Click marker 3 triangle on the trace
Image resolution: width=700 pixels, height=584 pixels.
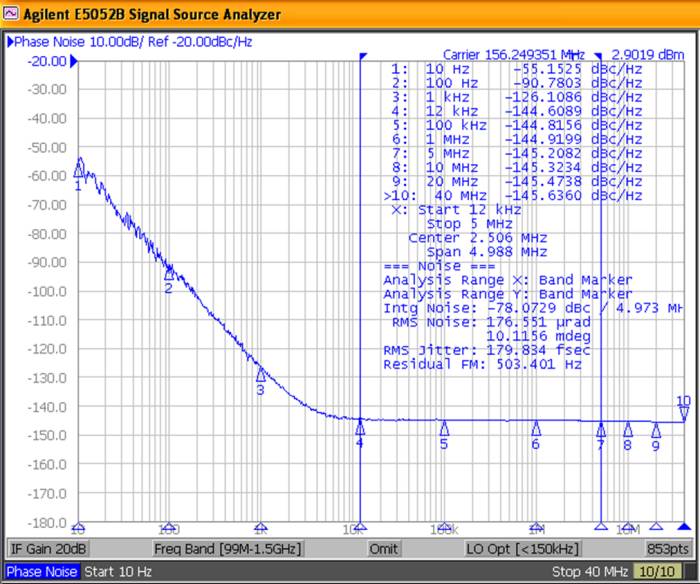(x=261, y=375)
